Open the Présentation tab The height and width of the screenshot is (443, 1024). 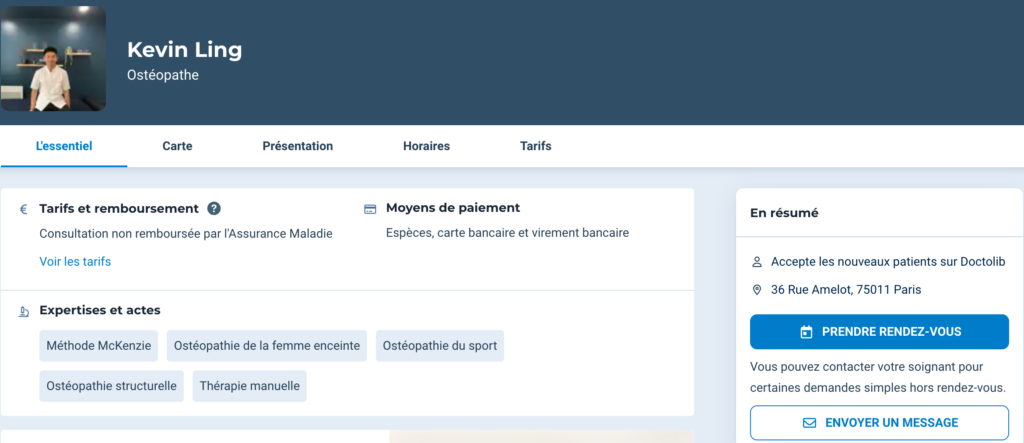click(297, 146)
